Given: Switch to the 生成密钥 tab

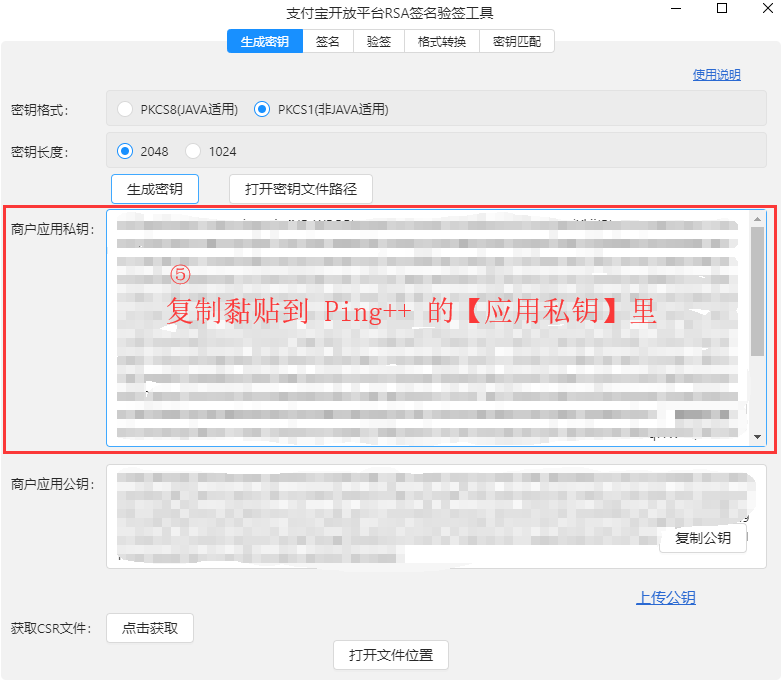Looking at the screenshot, I should (265, 41).
